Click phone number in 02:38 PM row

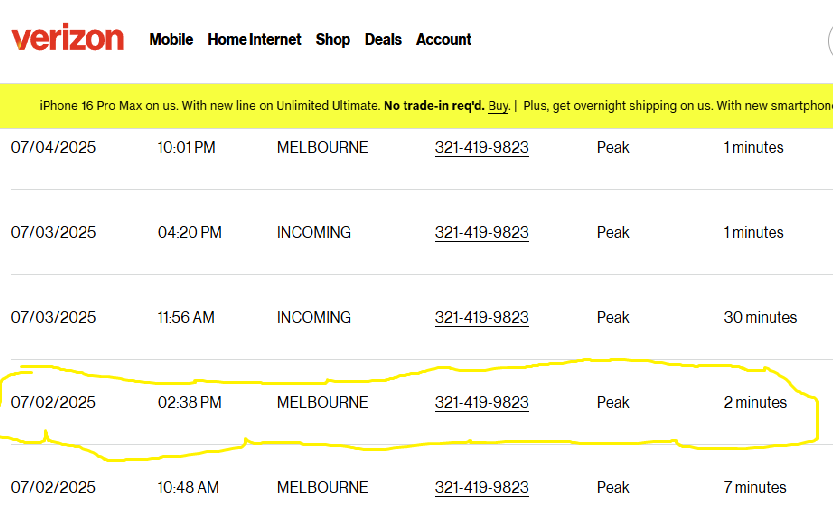point(482,403)
